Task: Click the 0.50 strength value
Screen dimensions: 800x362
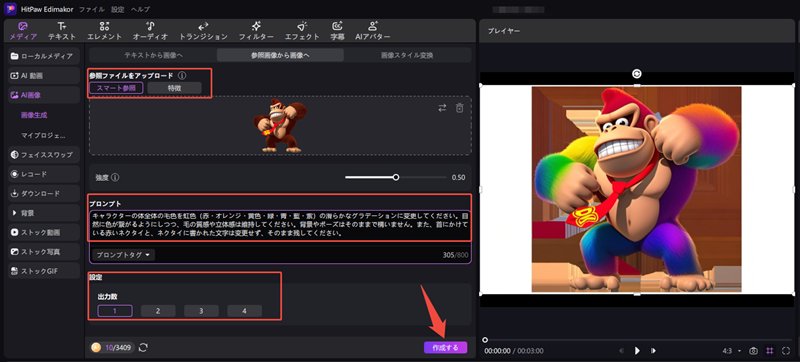Action: click(458, 177)
